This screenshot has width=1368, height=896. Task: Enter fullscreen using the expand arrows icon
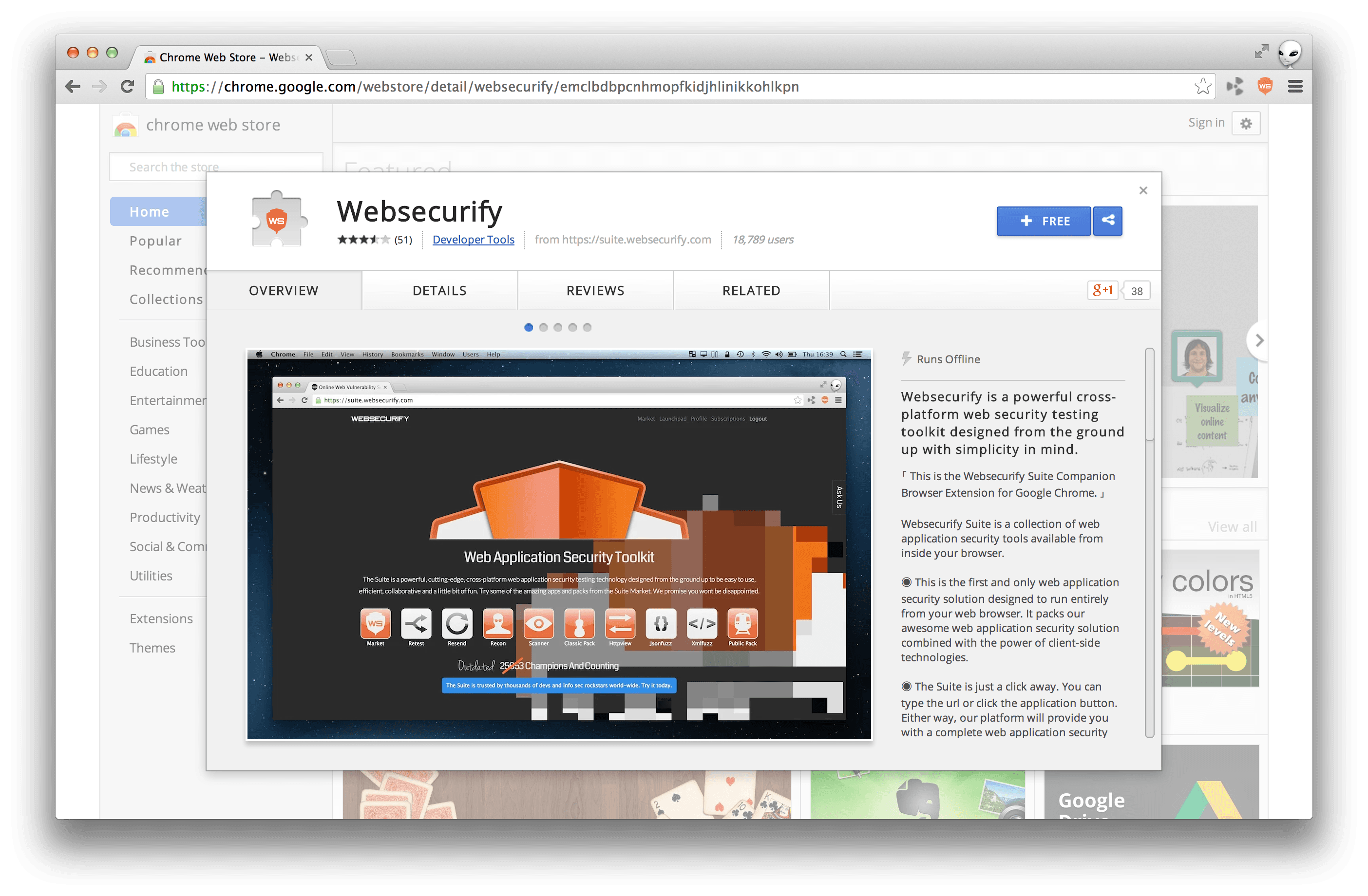click(x=1261, y=52)
